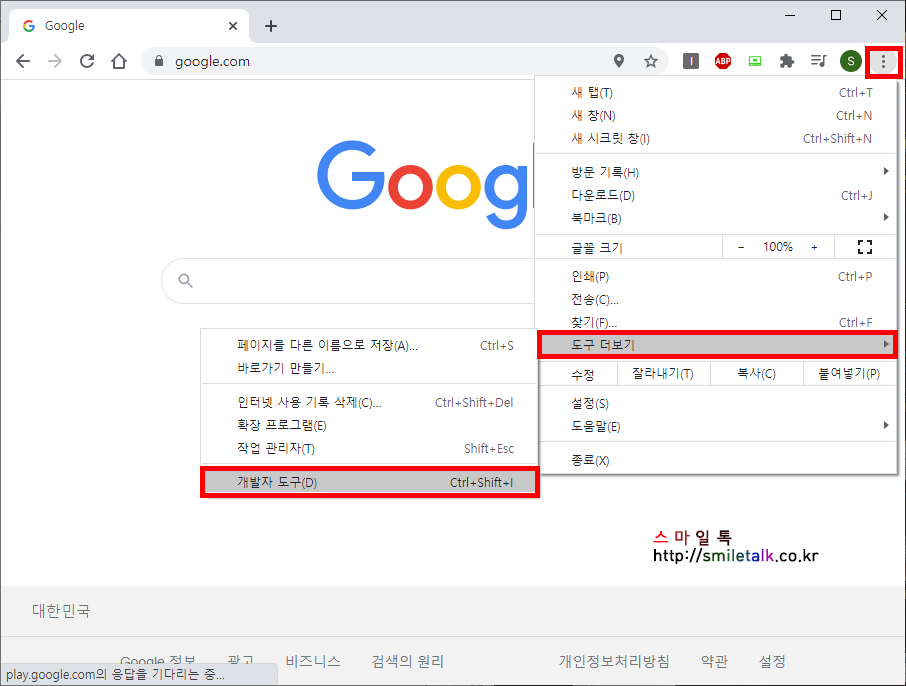
Task: Click the location pin icon in address bar
Action: 619,61
